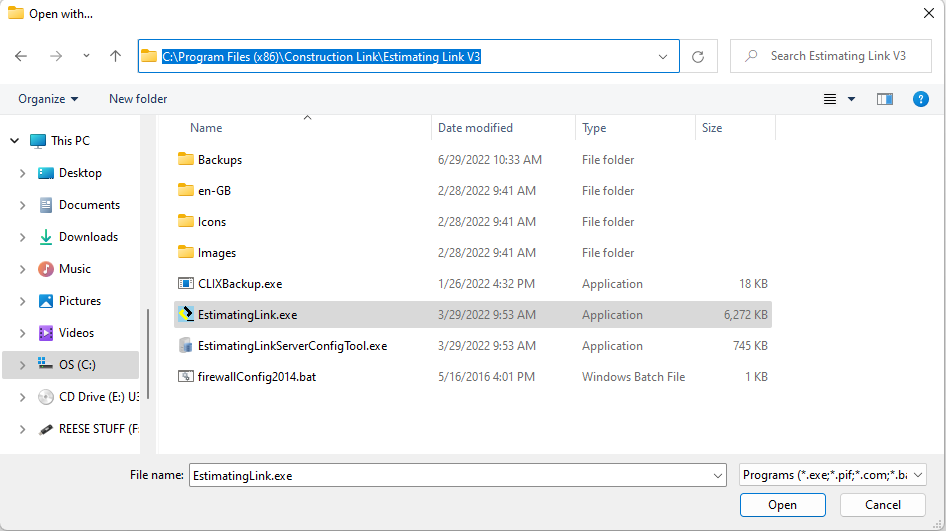Select the Images folder icon
This screenshot has height=531, width=946.
tap(186, 252)
